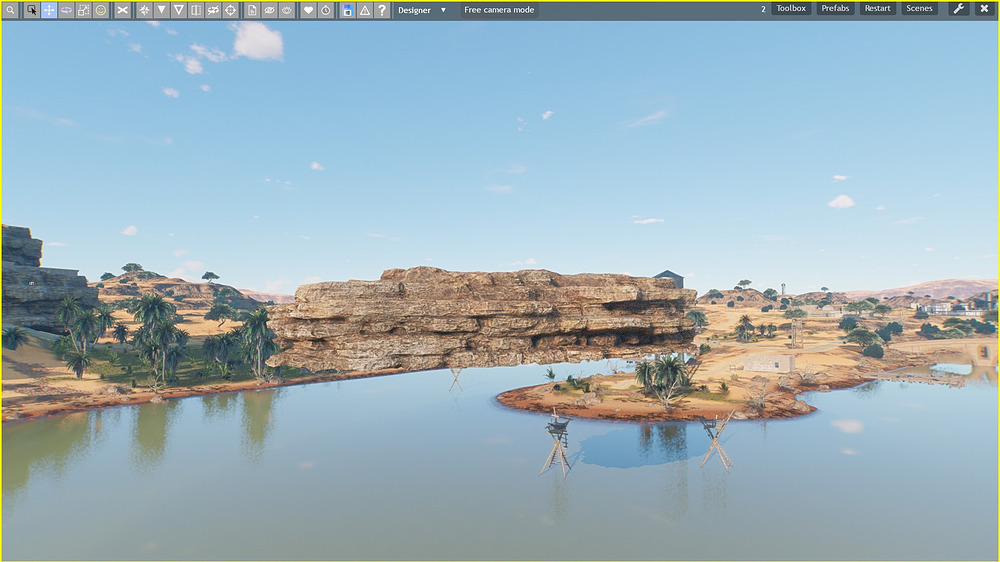Image resolution: width=1000 pixels, height=562 pixels.
Task: Click the magnifying glass search icon
Action: tap(10, 10)
